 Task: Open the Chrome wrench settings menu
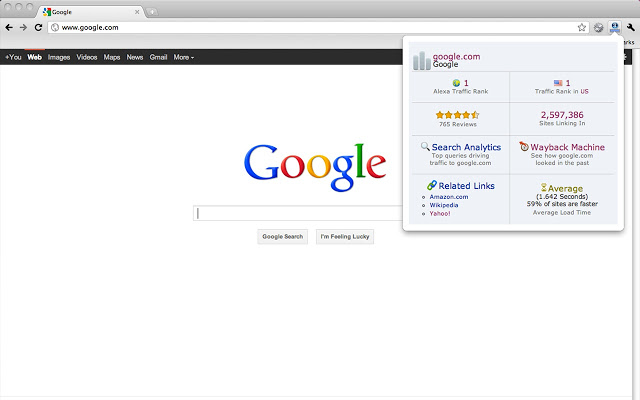coord(629,28)
